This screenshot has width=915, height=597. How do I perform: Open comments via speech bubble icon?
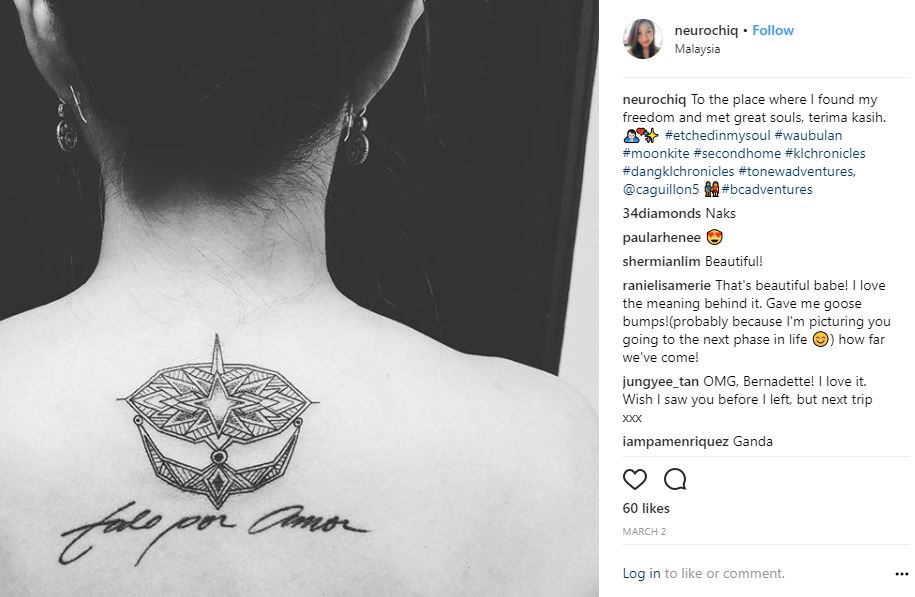click(x=675, y=479)
